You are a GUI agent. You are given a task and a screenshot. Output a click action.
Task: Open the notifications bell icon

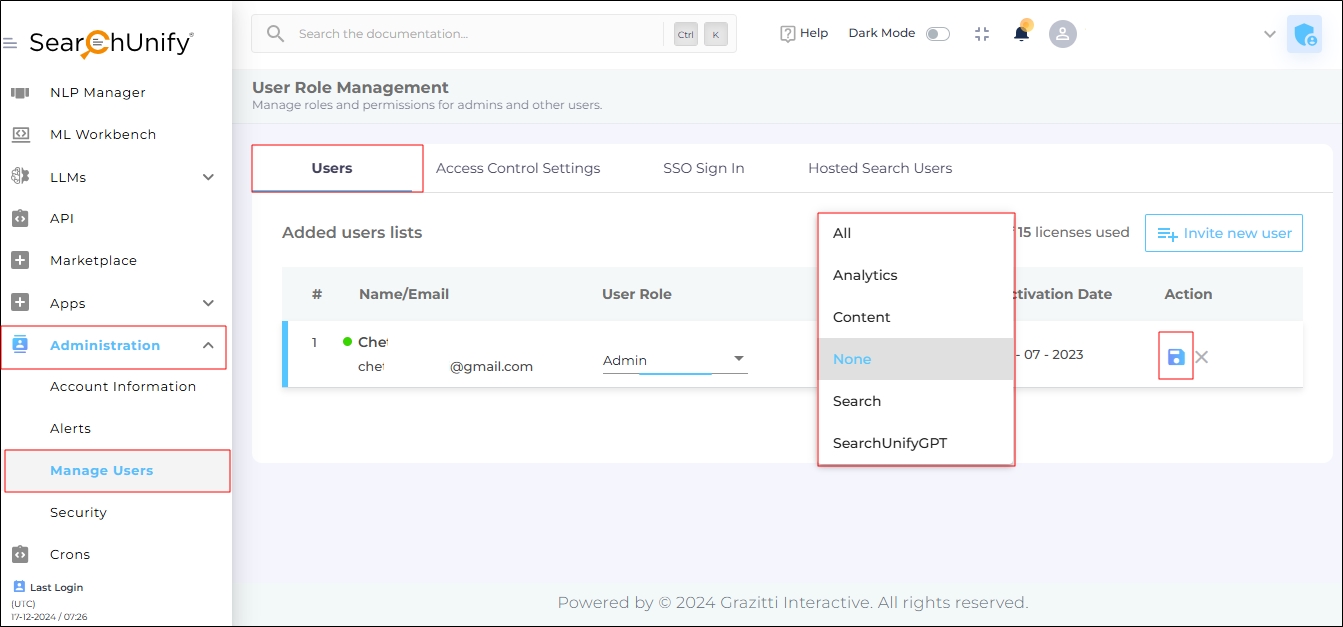click(x=1021, y=34)
